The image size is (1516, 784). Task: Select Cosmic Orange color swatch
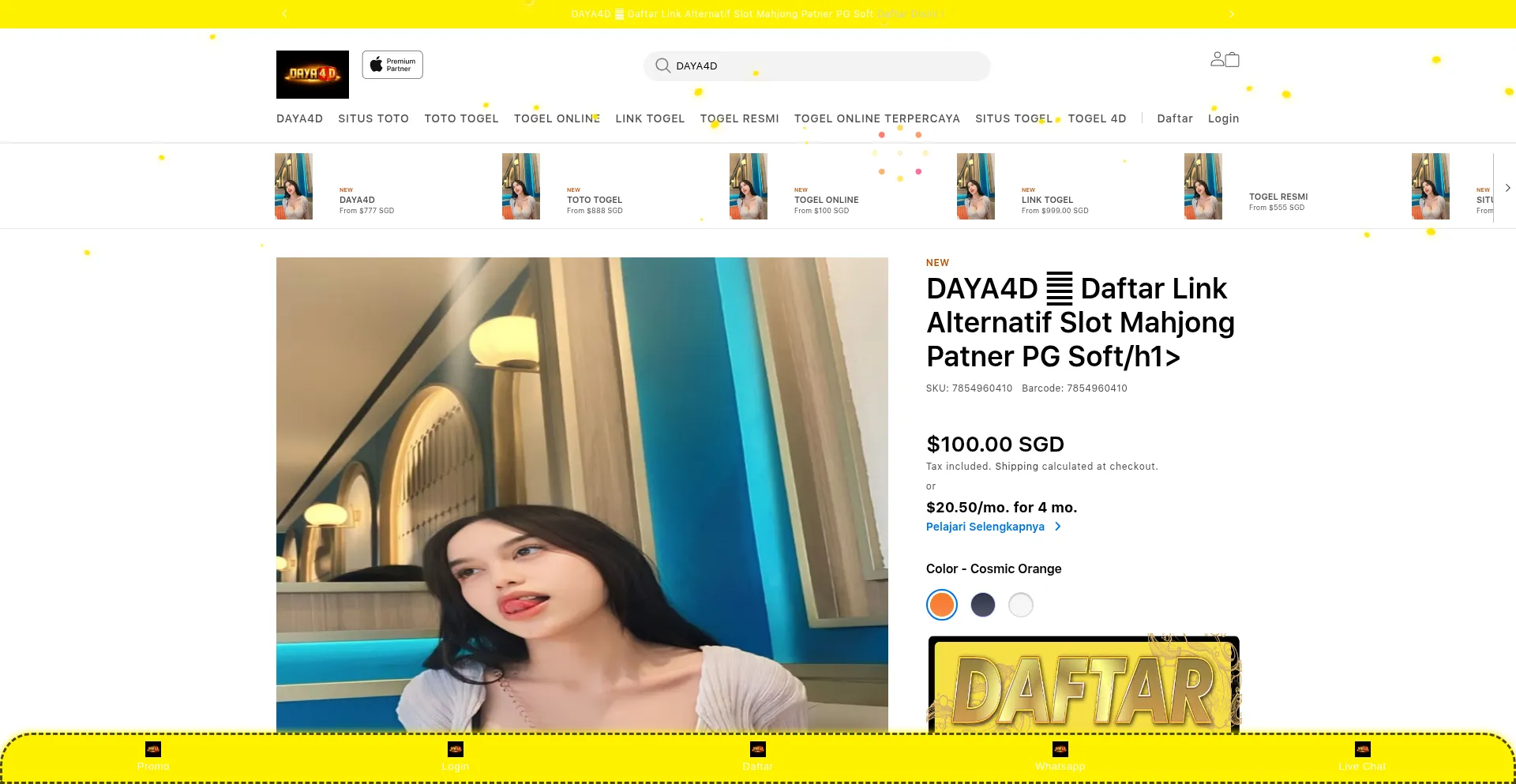point(942,605)
